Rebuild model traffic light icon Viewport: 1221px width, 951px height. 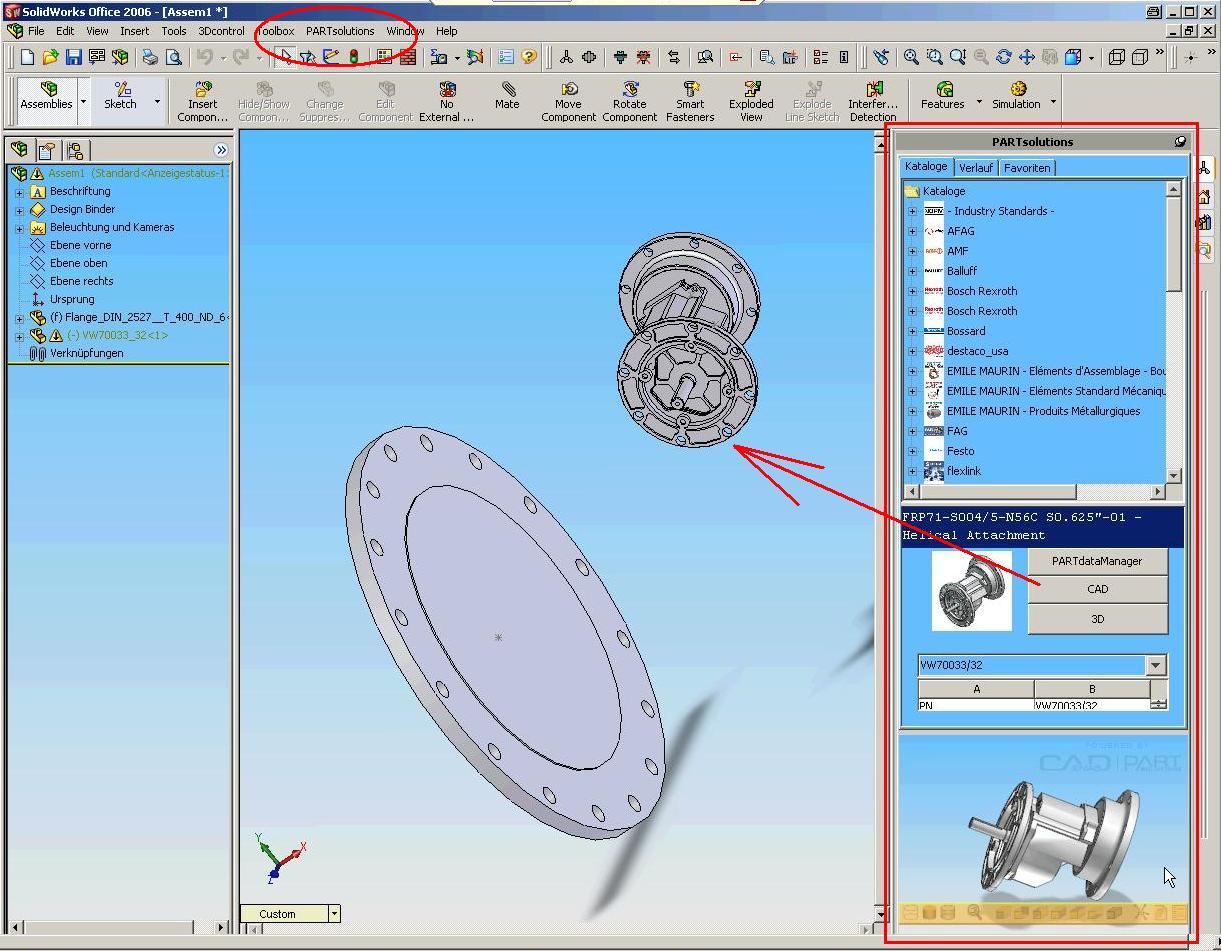[x=354, y=58]
